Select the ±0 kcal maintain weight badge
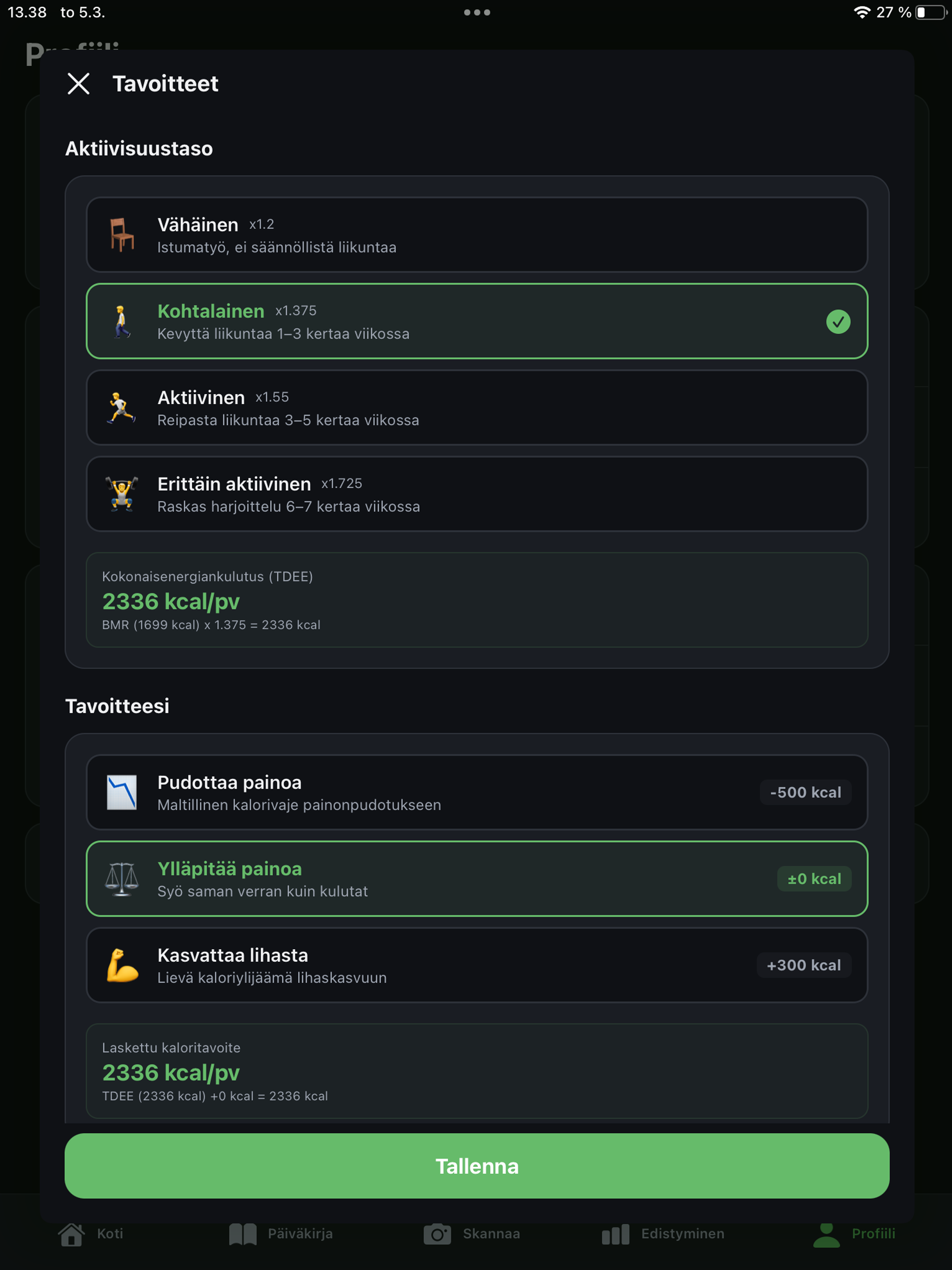 coord(814,879)
